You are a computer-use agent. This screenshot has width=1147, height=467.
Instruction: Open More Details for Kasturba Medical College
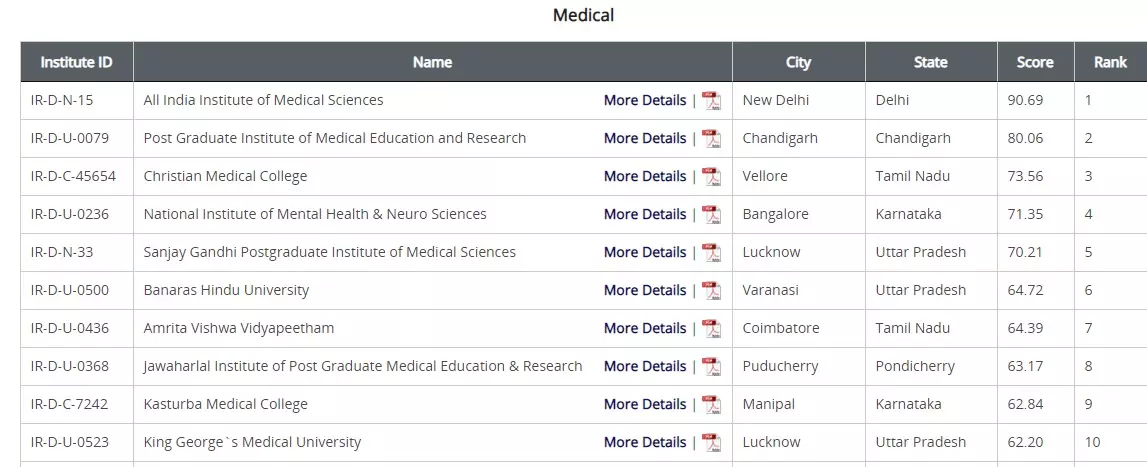(644, 405)
